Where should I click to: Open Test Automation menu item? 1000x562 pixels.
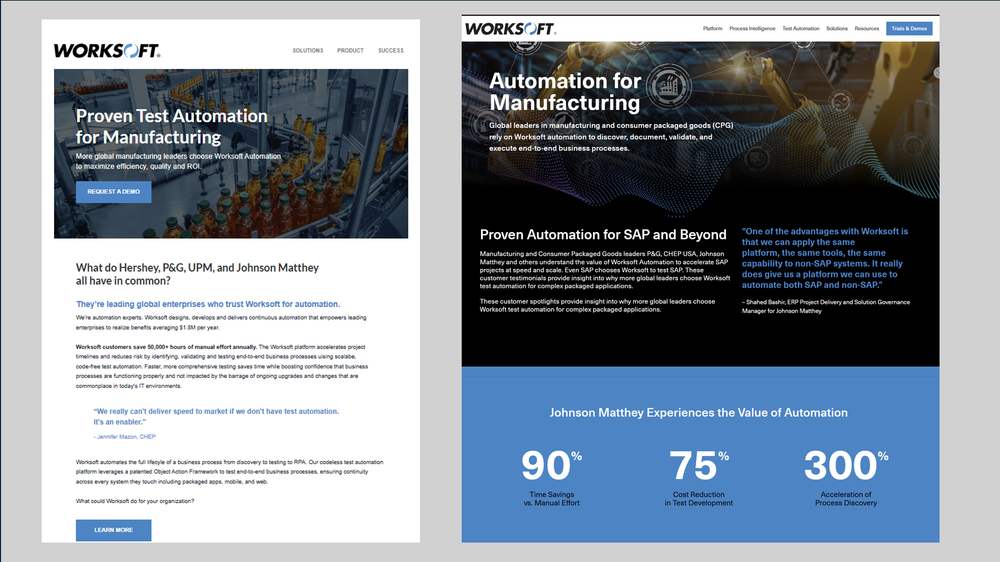[x=801, y=29]
